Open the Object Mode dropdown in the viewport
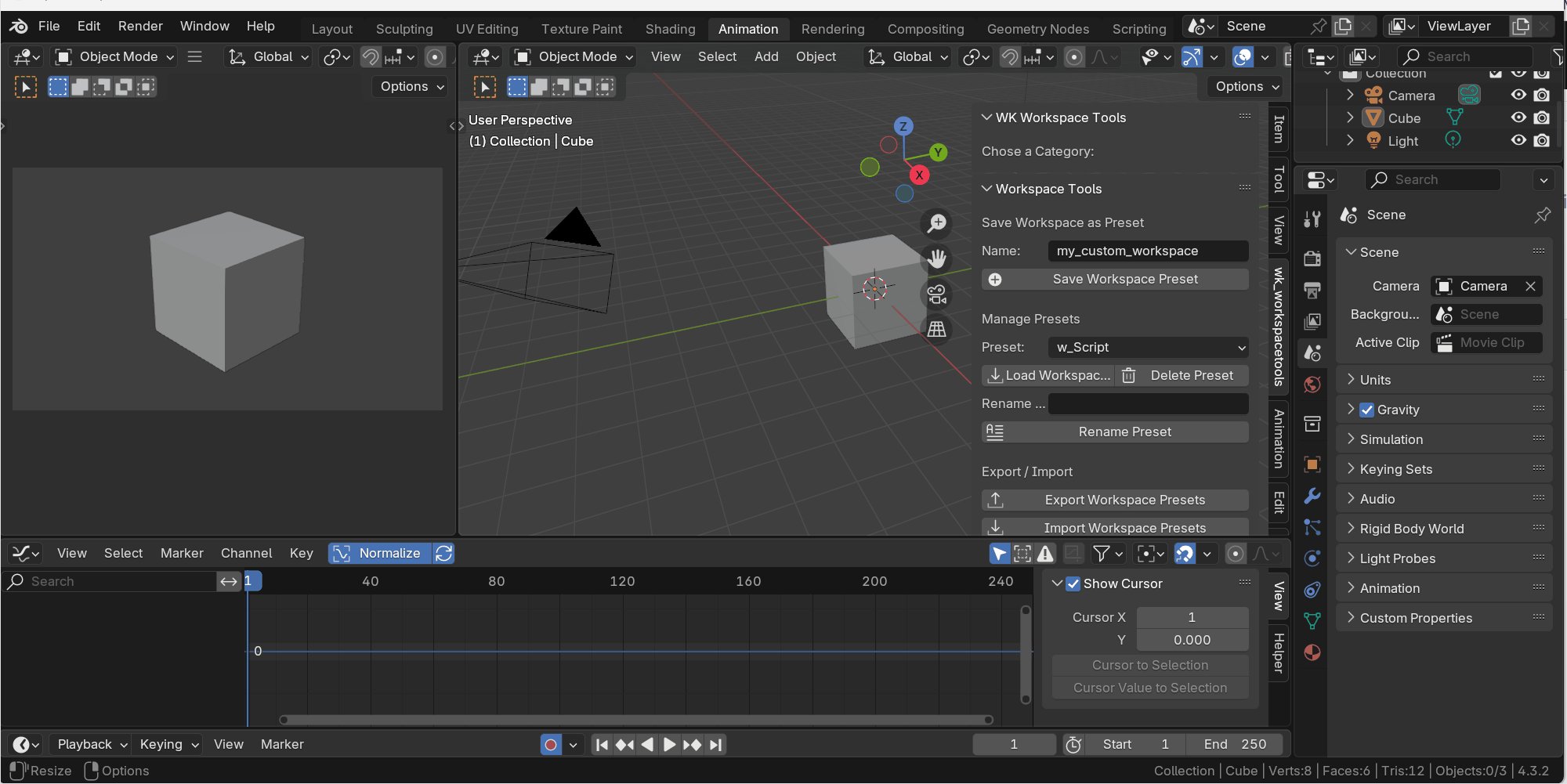 (573, 56)
